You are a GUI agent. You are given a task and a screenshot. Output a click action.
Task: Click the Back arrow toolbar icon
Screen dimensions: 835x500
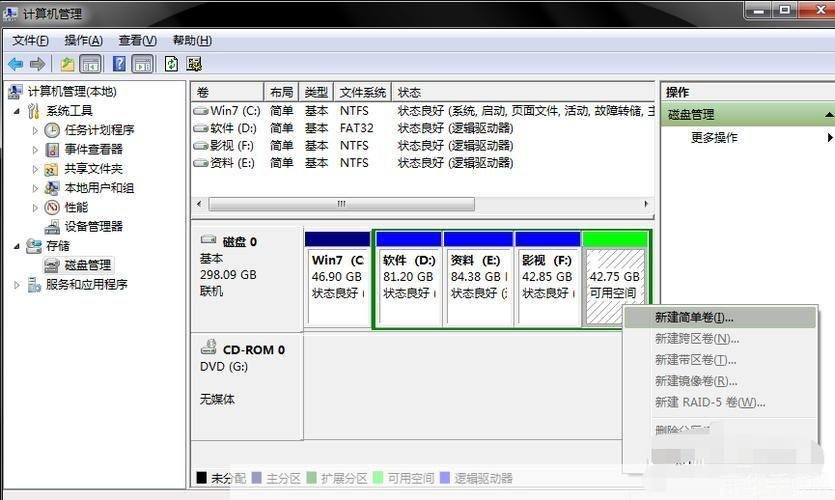tap(15, 64)
